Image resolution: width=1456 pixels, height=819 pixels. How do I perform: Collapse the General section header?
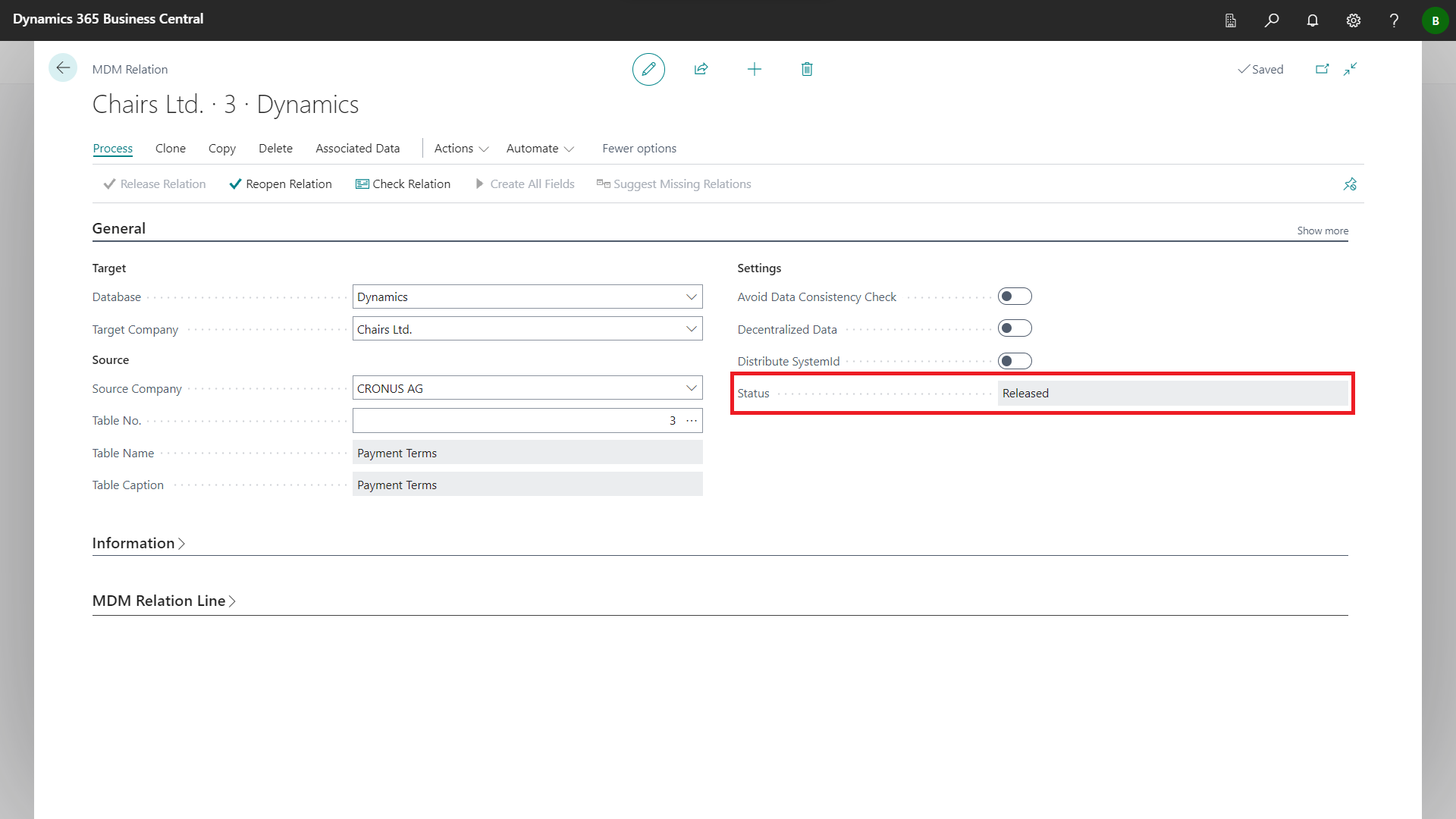[119, 228]
